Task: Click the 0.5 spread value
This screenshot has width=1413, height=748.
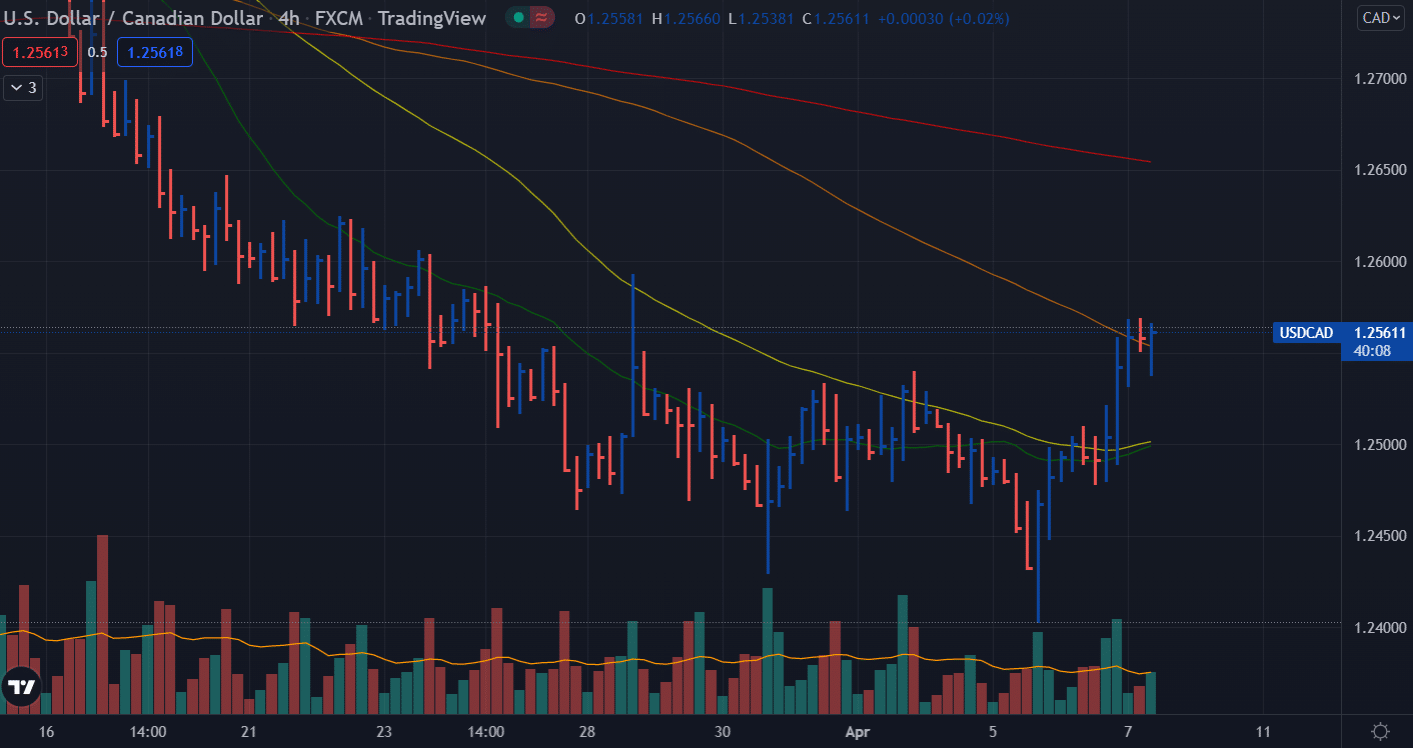Action: click(x=97, y=52)
